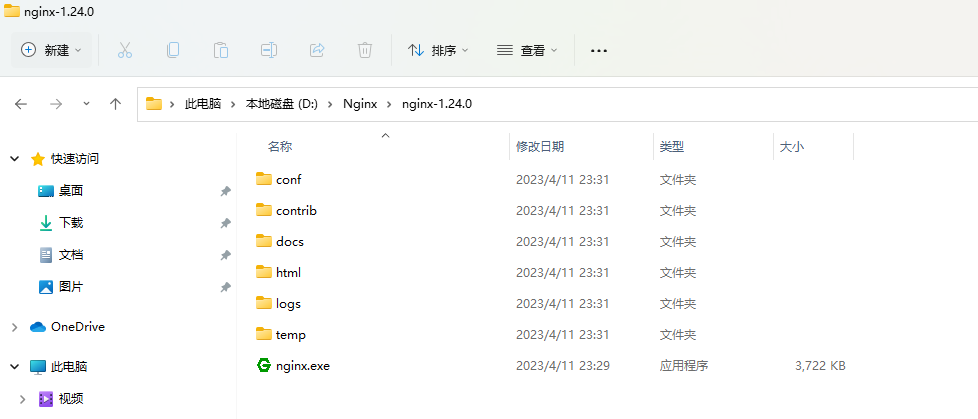The image size is (978, 419).
Task: Go up one folder level arrow
Action: (x=115, y=104)
